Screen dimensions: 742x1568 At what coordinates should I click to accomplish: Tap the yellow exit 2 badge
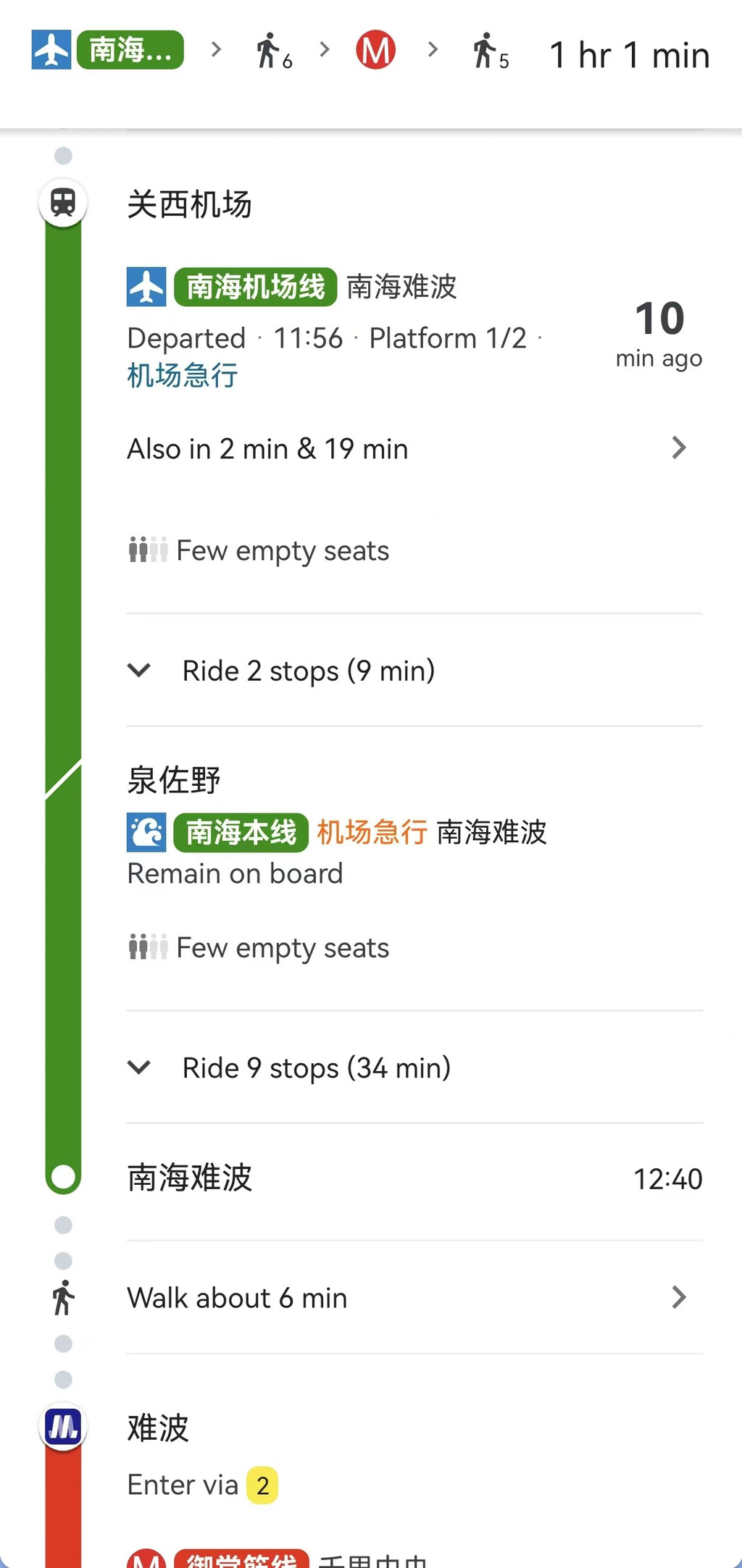(262, 1485)
